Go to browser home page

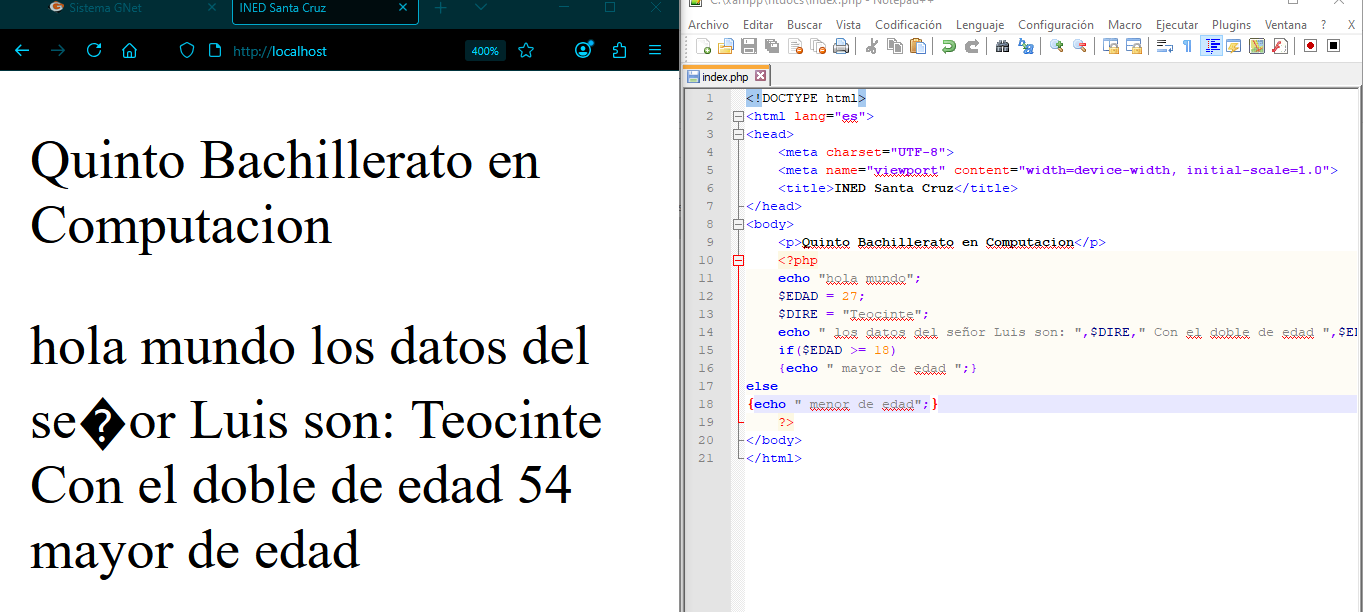(x=129, y=50)
